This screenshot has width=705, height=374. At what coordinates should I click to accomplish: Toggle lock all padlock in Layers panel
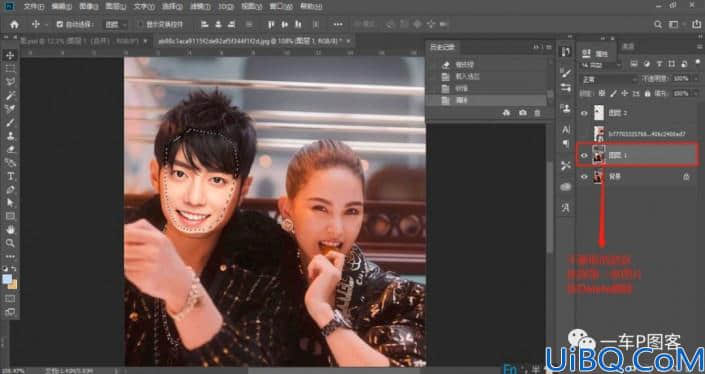tap(647, 94)
